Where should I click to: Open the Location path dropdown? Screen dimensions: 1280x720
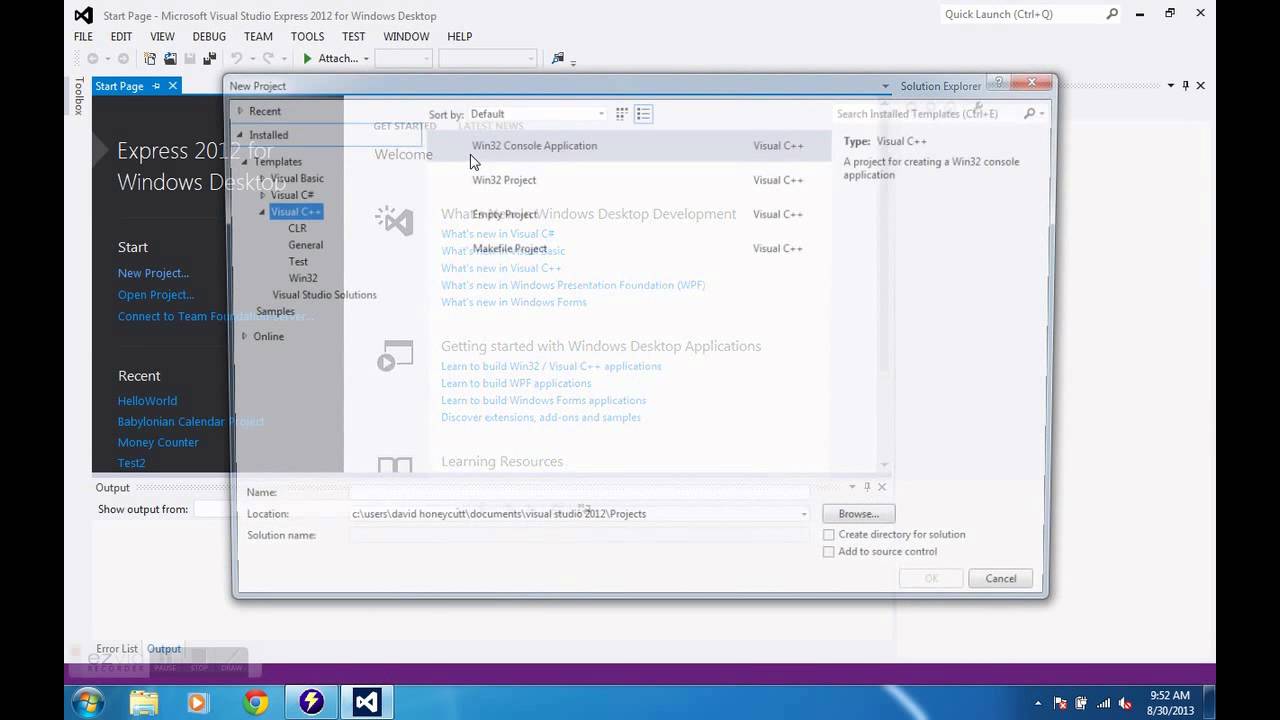coord(803,514)
